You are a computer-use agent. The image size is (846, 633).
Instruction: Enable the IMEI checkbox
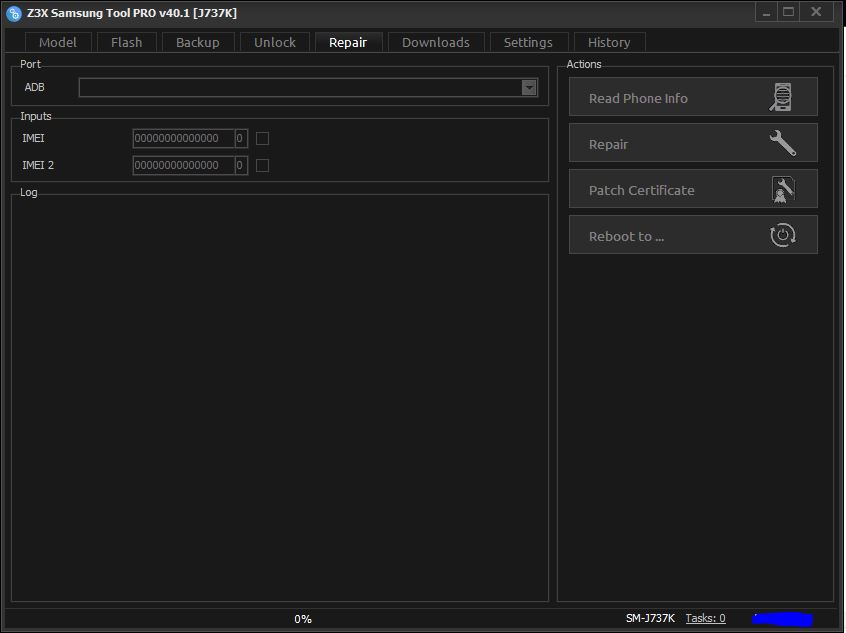262,139
